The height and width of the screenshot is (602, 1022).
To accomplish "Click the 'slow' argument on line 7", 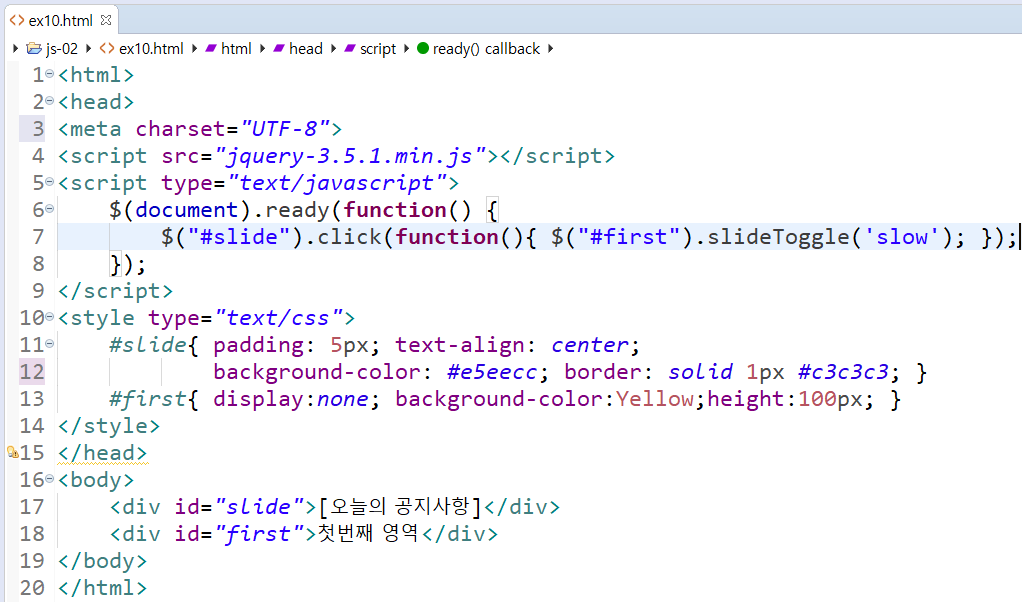I will tap(902, 236).
